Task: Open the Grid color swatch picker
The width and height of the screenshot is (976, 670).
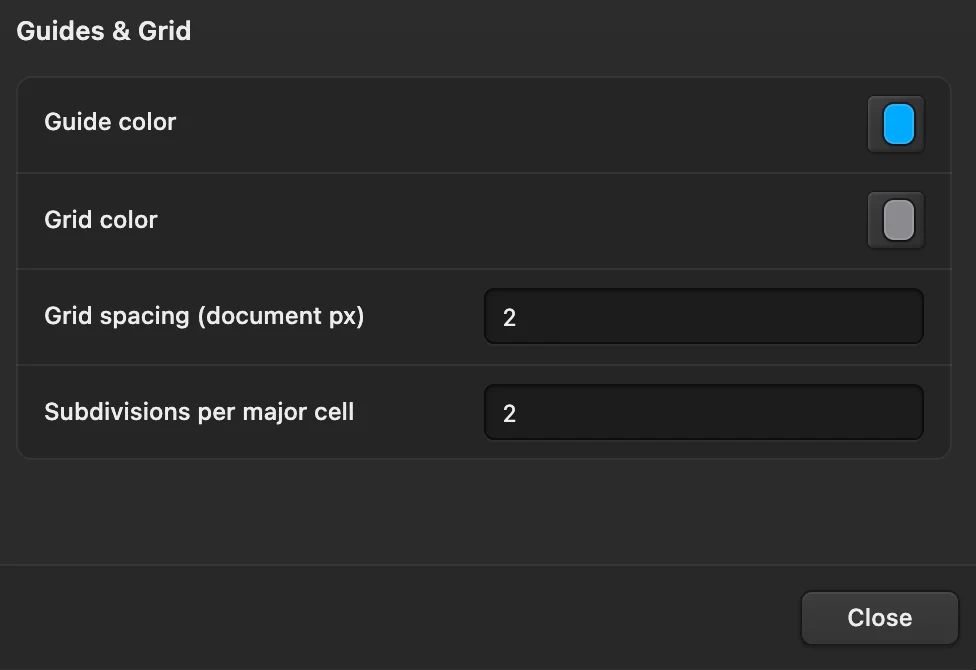Action: pyautogui.click(x=896, y=220)
